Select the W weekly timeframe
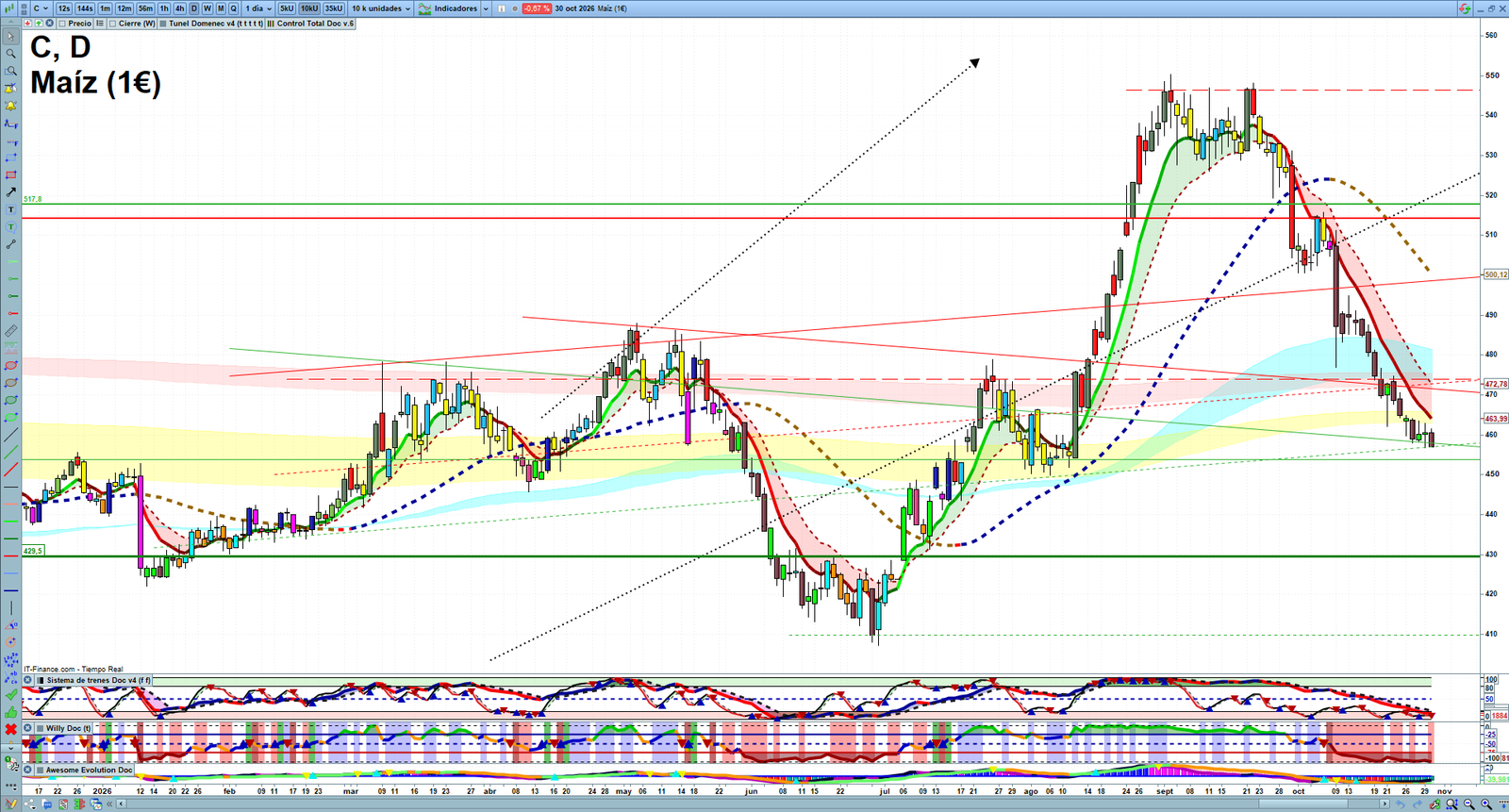This screenshot has width=1509, height=812. pyautogui.click(x=207, y=8)
